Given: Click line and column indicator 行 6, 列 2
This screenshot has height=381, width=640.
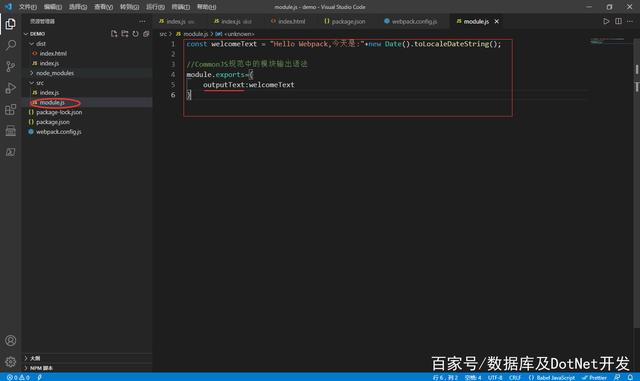Looking at the screenshot, I should (x=445, y=377).
